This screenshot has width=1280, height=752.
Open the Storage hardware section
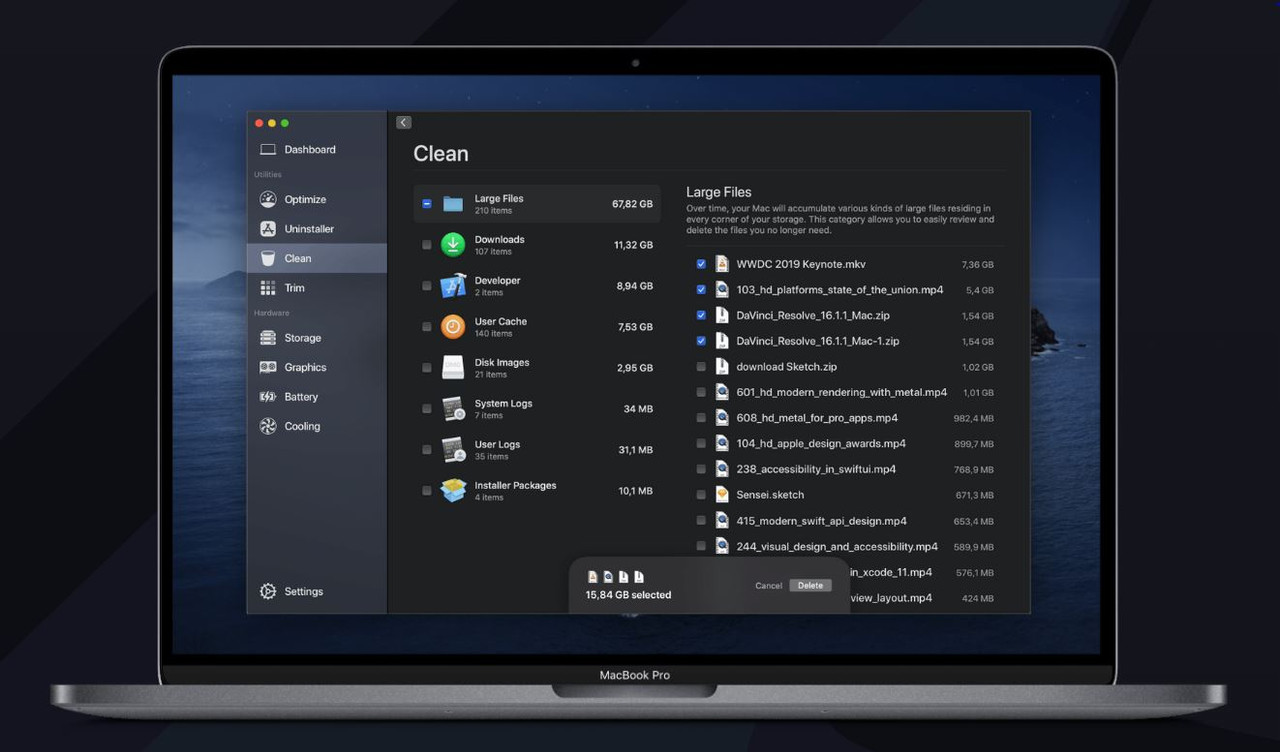coord(316,338)
